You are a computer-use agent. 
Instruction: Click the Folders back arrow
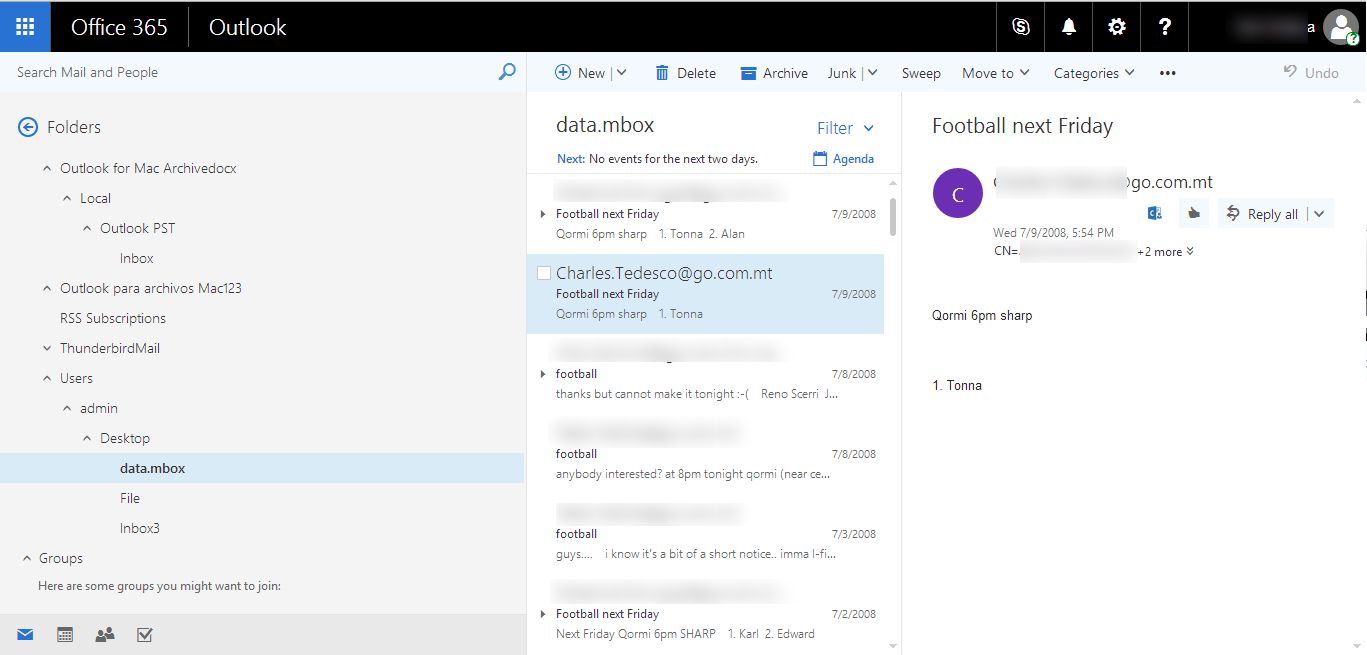click(x=27, y=127)
